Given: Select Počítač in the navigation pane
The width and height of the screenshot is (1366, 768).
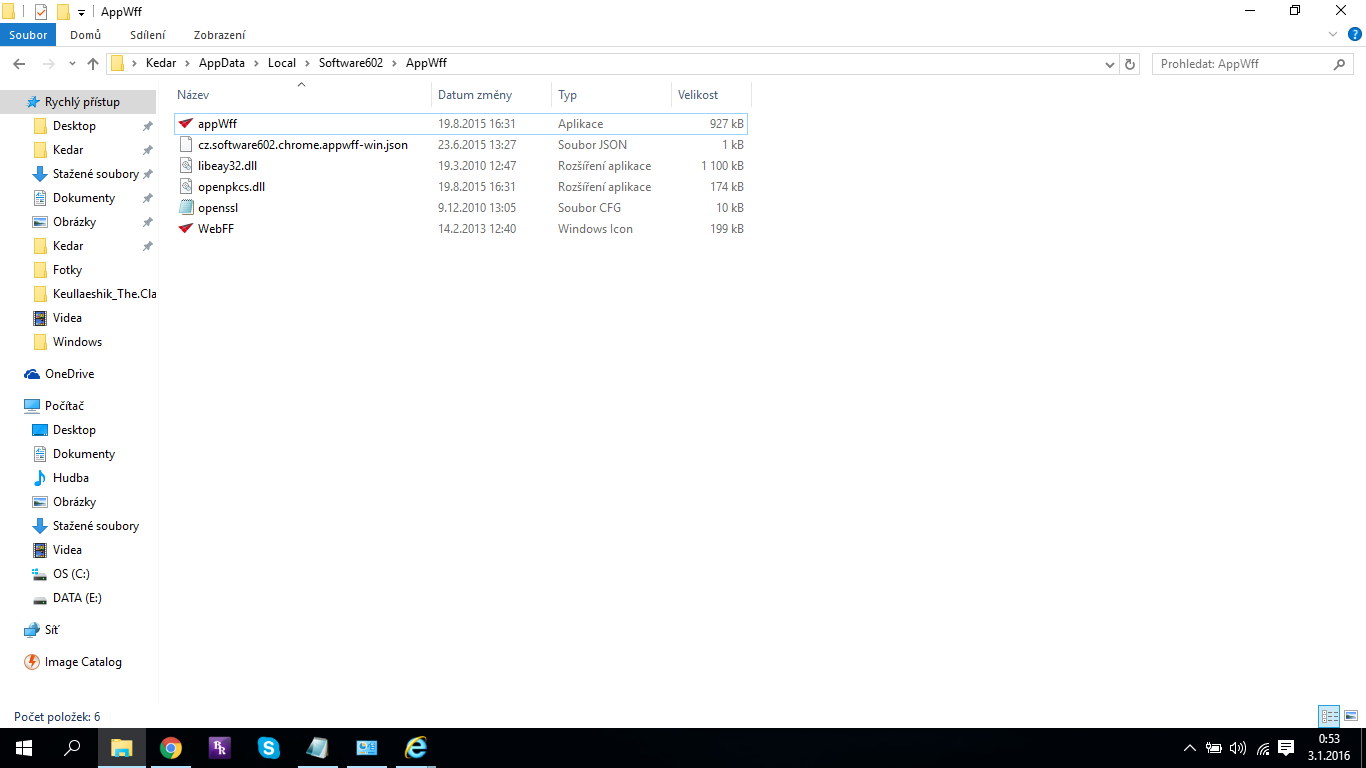Looking at the screenshot, I should 64,406.
